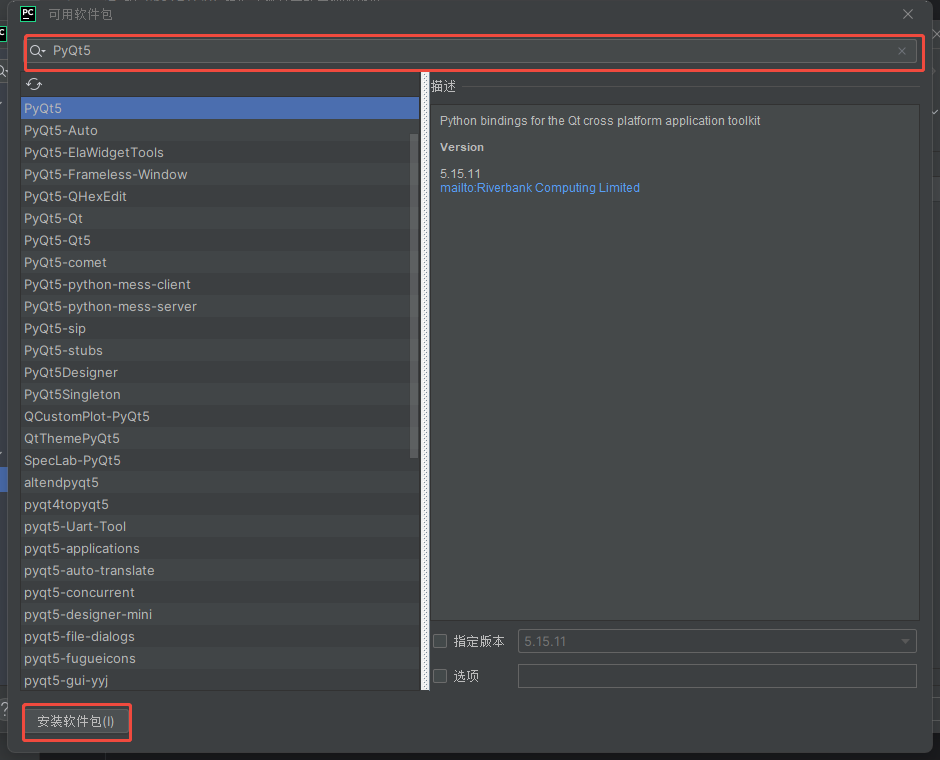Select pyqt5-fugueicons package
The image size is (940, 760).
point(220,659)
